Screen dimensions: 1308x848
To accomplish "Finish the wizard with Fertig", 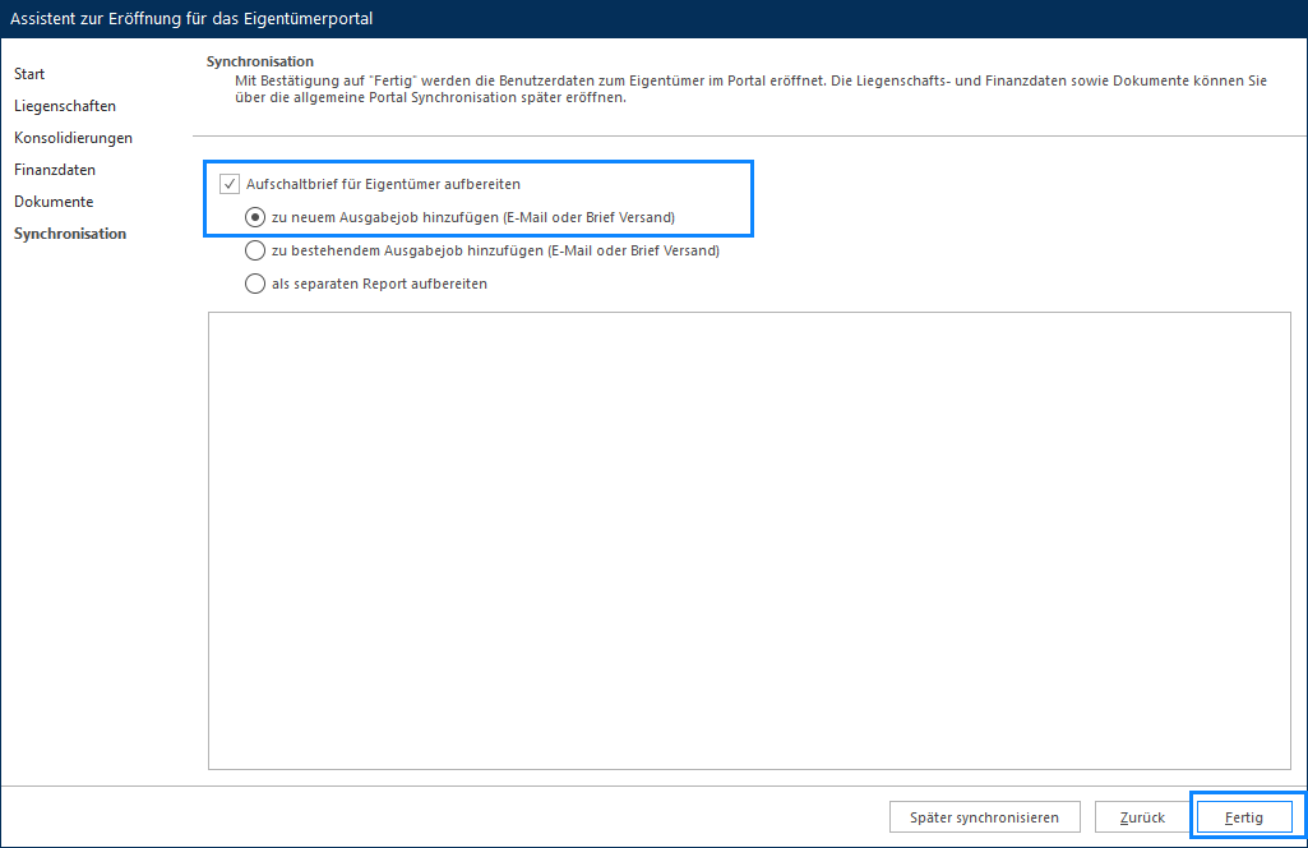I will pos(1245,817).
